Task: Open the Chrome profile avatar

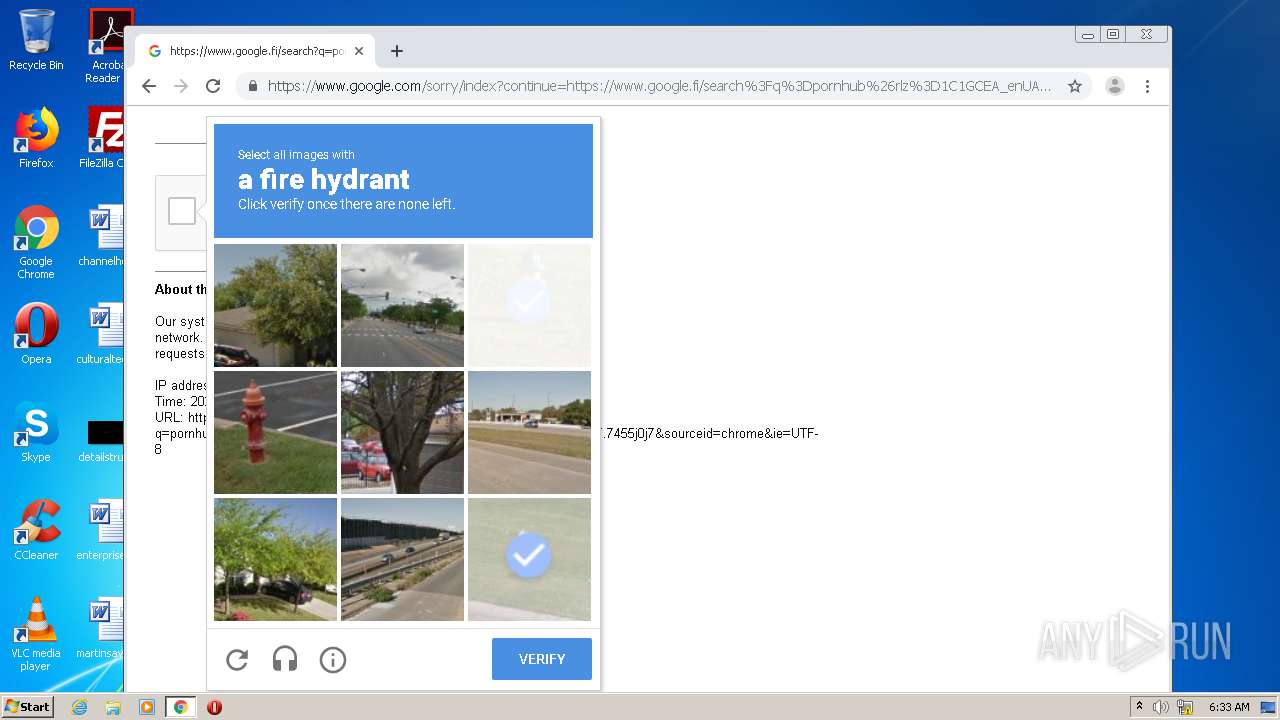Action: (1115, 86)
